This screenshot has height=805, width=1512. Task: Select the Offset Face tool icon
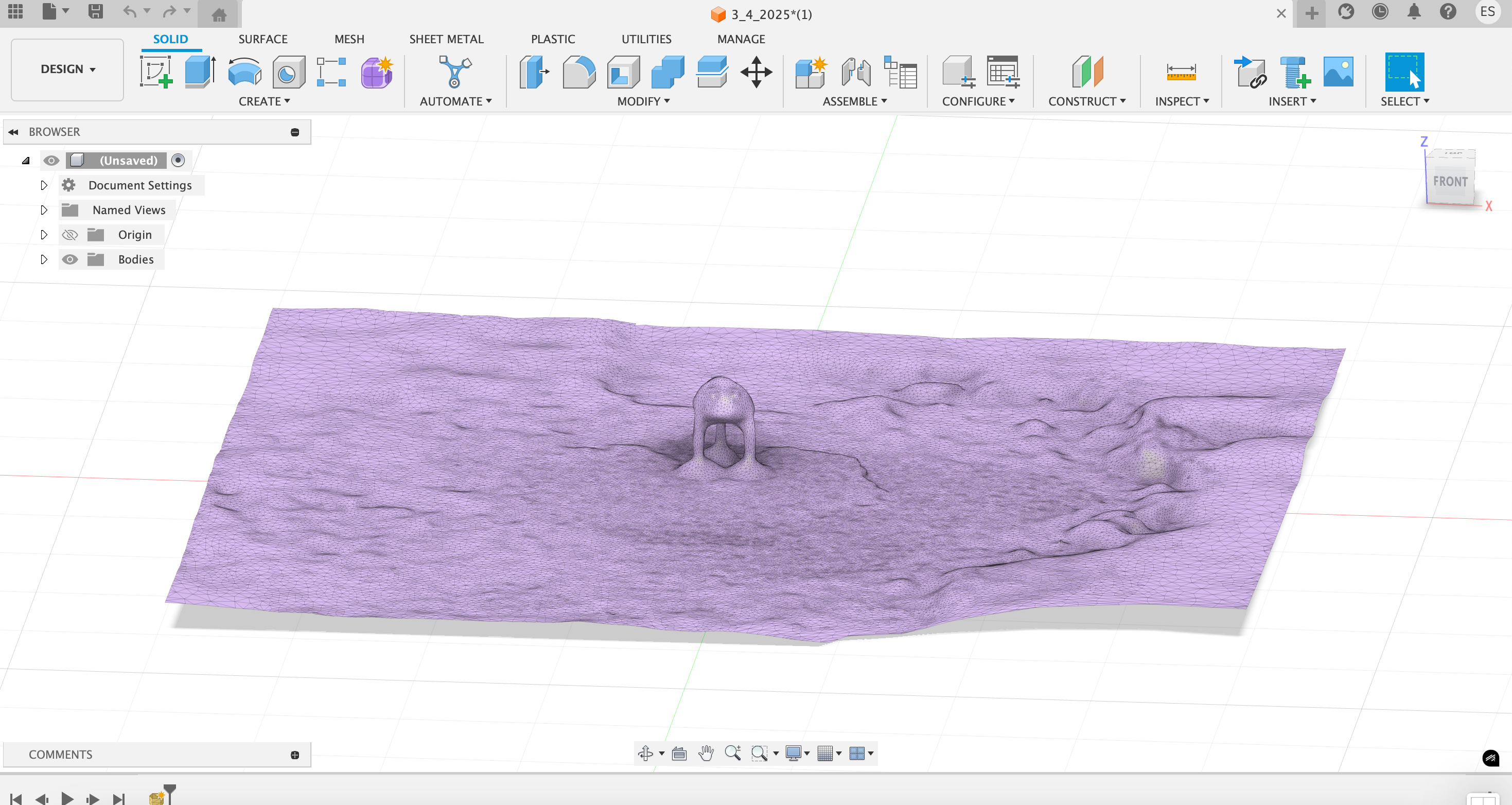[x=712, y=72]
